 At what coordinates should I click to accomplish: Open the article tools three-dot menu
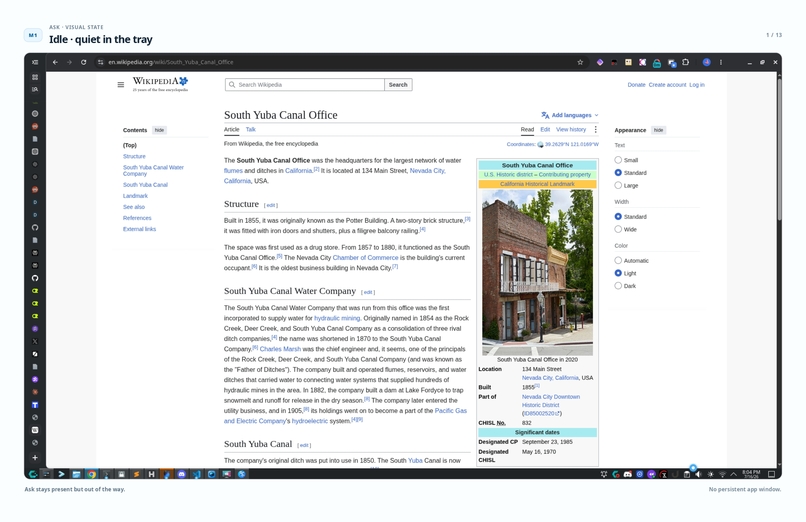[596, 129]
